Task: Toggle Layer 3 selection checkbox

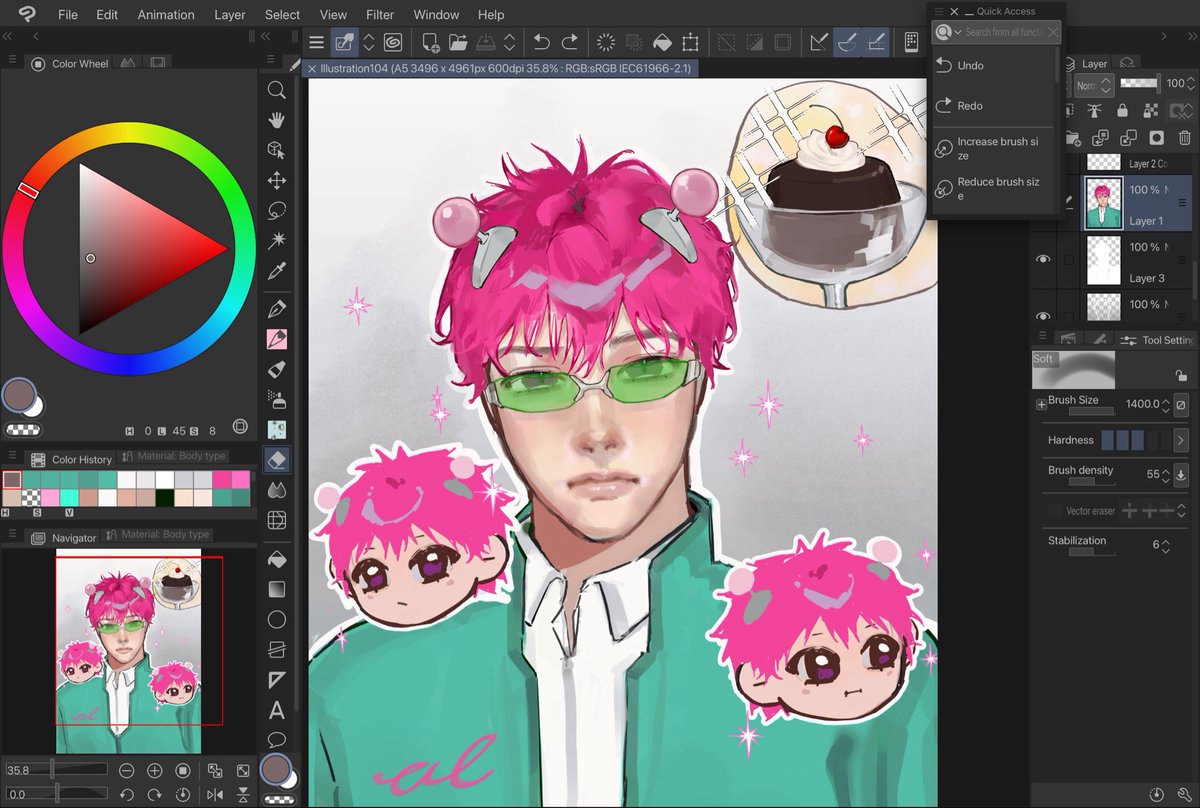Action: coord(1069,260)
